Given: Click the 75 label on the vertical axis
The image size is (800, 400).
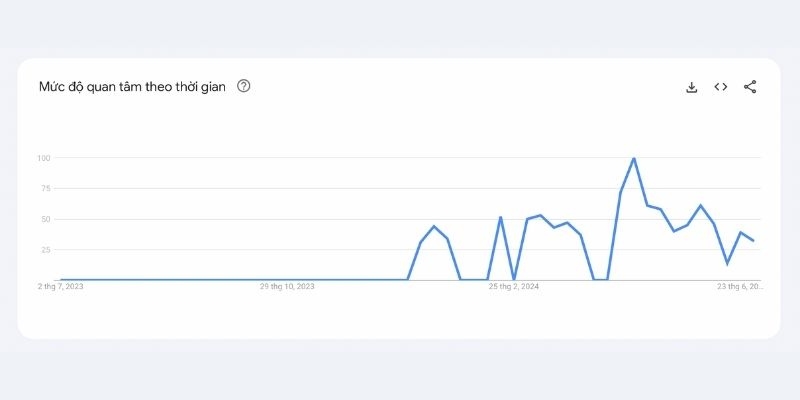Looking at the screenshot, I should (46, 188).
